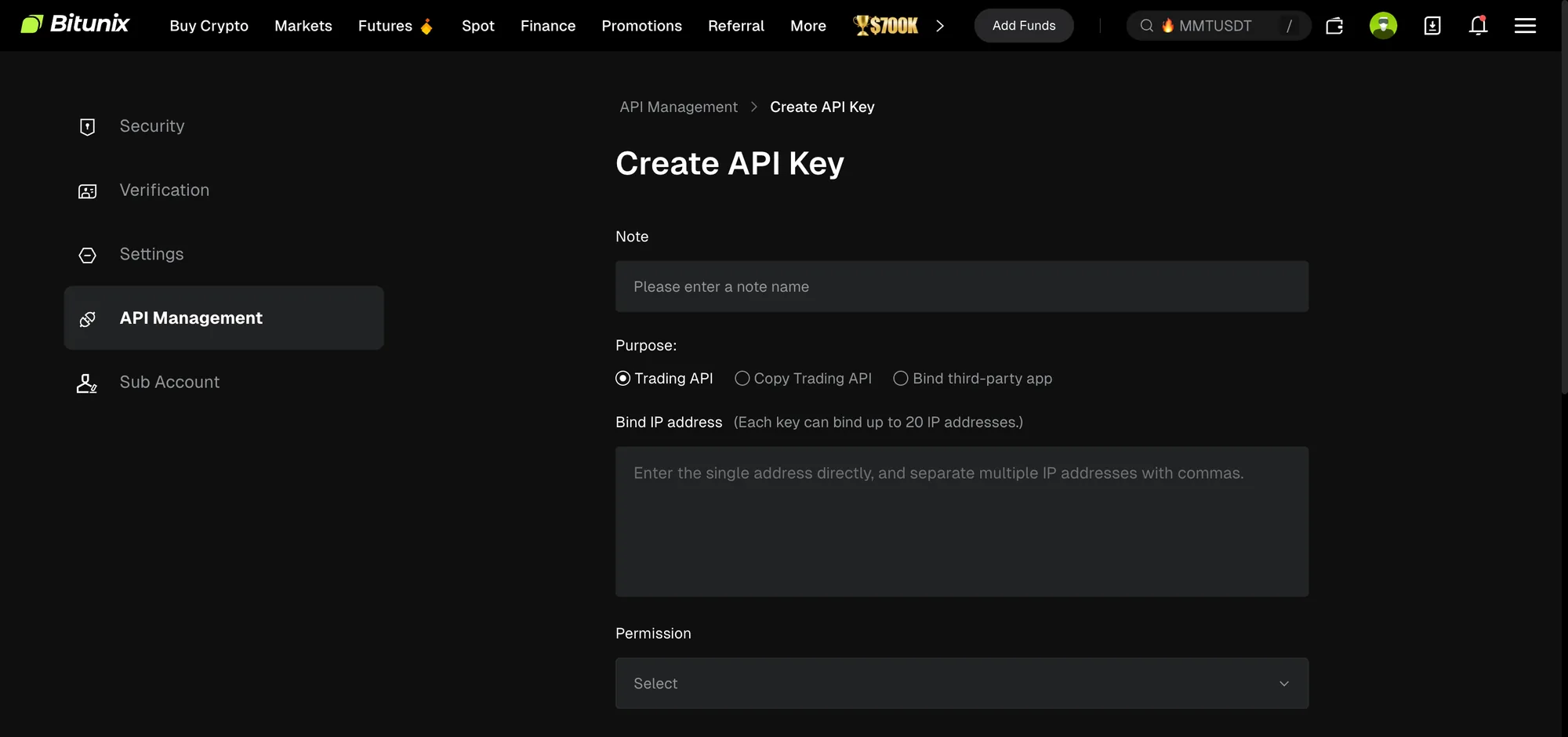Click the Bitunix logo
Image resolution: width=1568 pixels, height=737 pixels.
[x=74, y=24]
